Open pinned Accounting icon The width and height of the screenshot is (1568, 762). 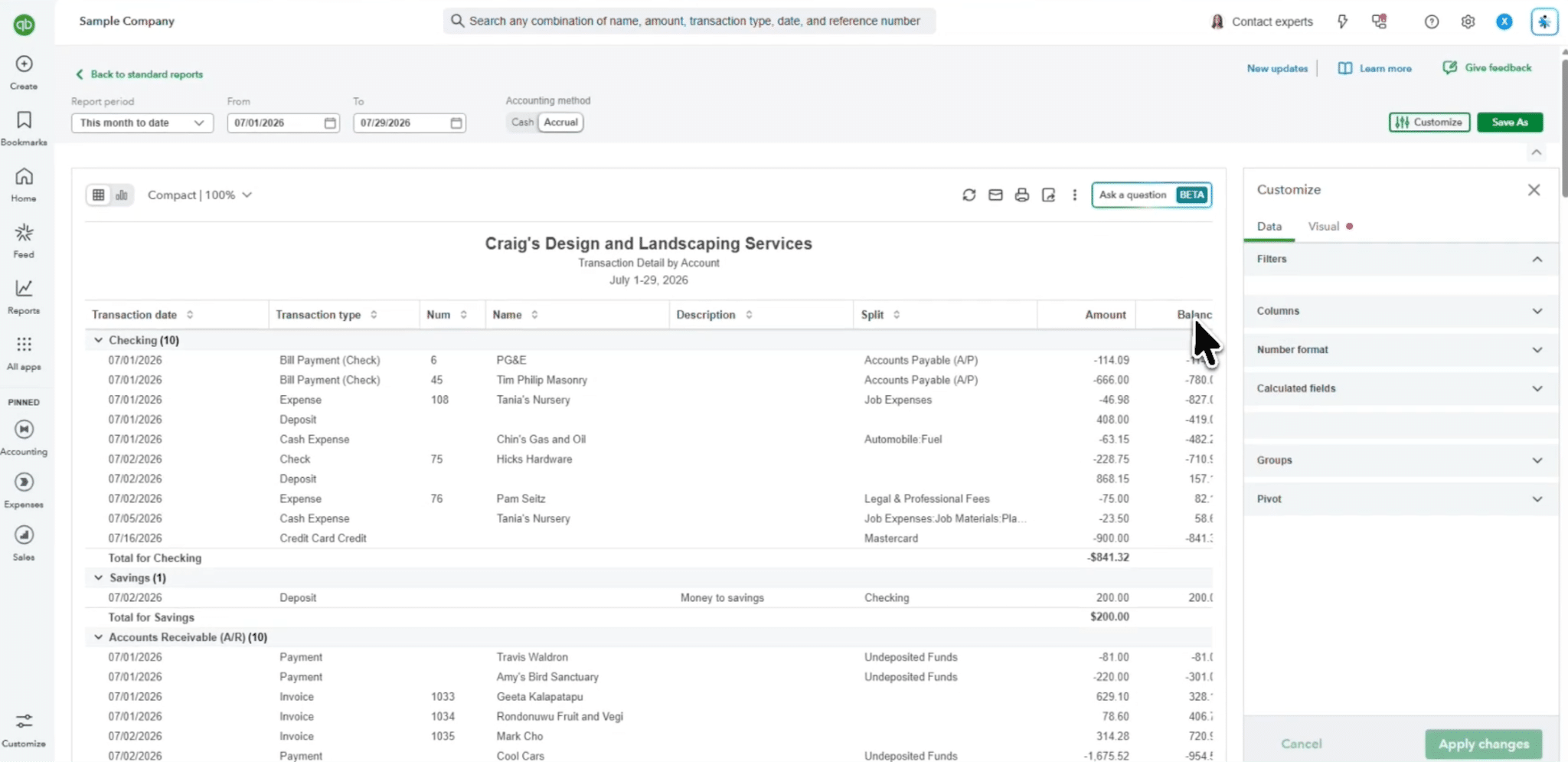tap(24, 429)
